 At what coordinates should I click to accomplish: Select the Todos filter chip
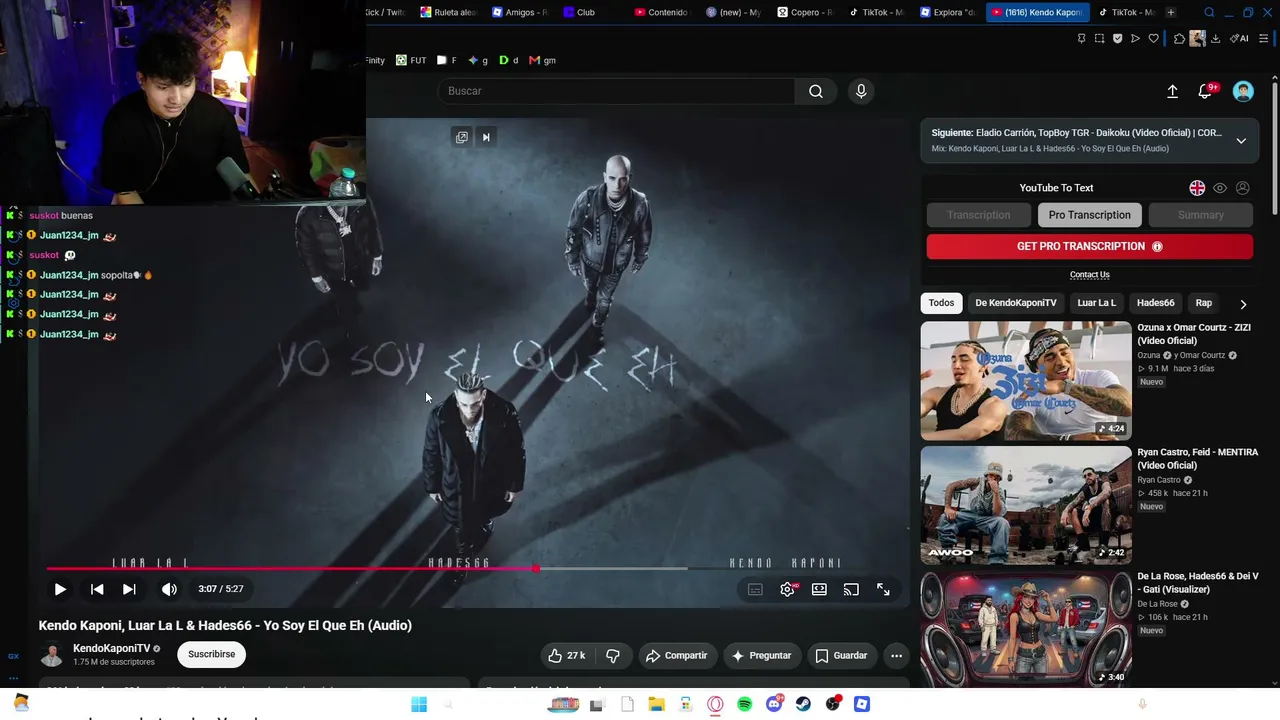click(x=941, y=303)
